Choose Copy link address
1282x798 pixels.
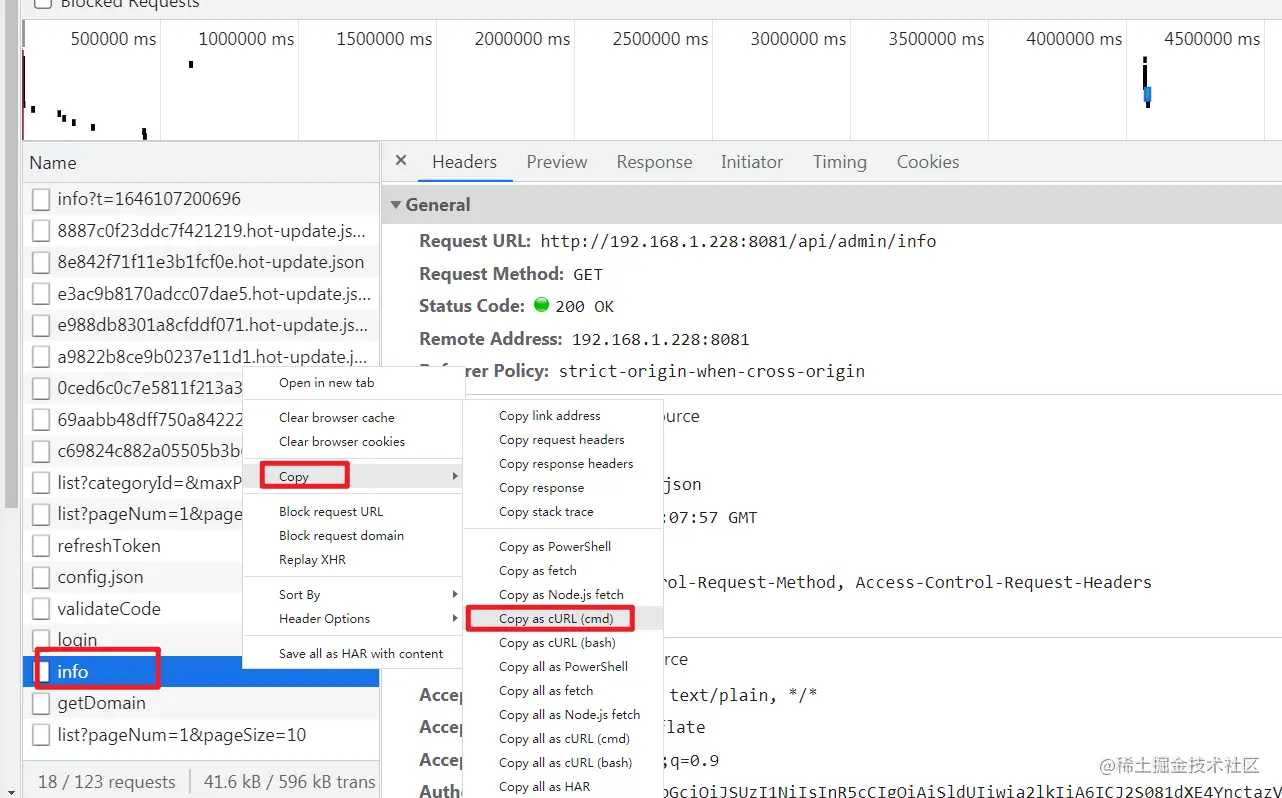tap(563, 416)
